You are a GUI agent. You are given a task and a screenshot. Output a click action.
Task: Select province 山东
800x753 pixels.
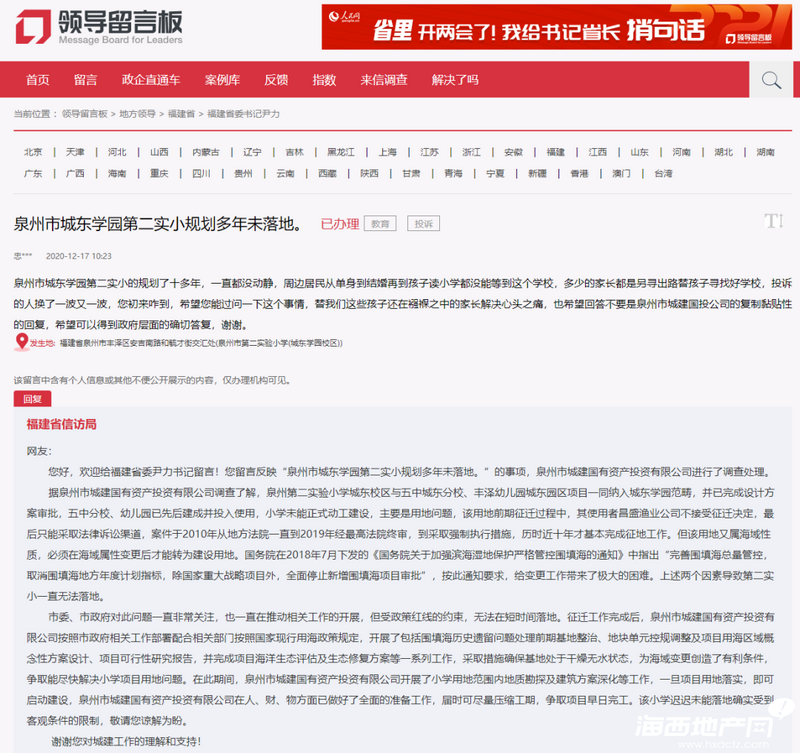point(639,152)
